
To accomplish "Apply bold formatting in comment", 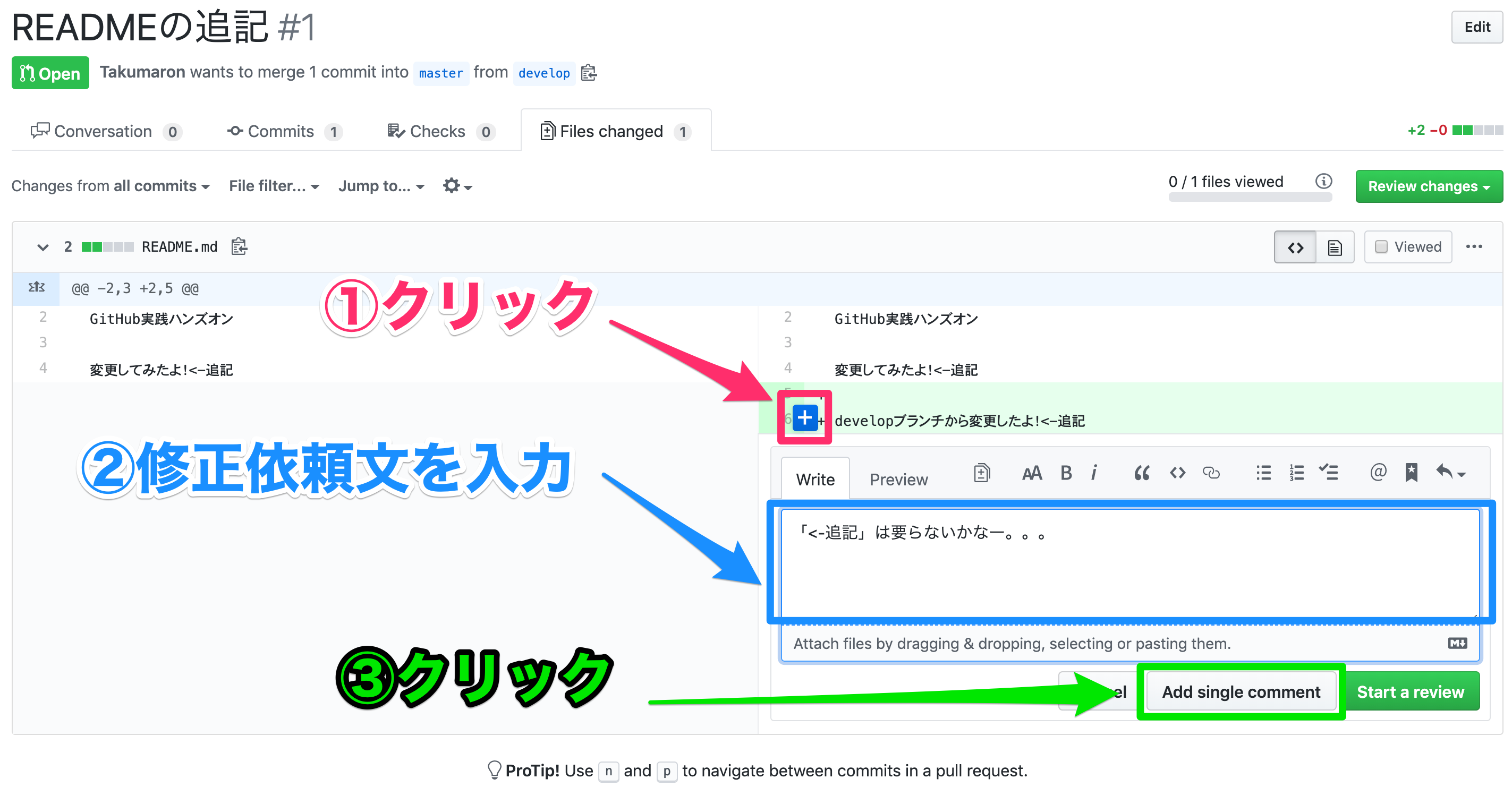I will coord(1066,473).
